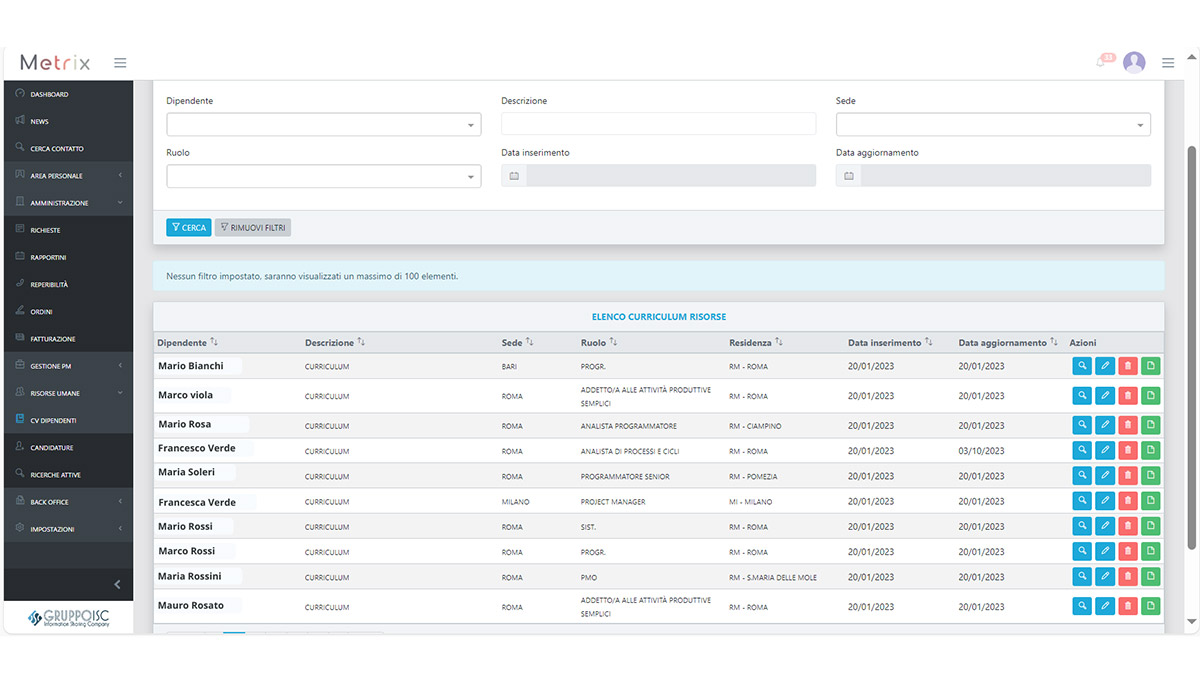Screen dimensions: 1200x675
Task: Click the Descrizione text input field
Action: pos(659,124)
